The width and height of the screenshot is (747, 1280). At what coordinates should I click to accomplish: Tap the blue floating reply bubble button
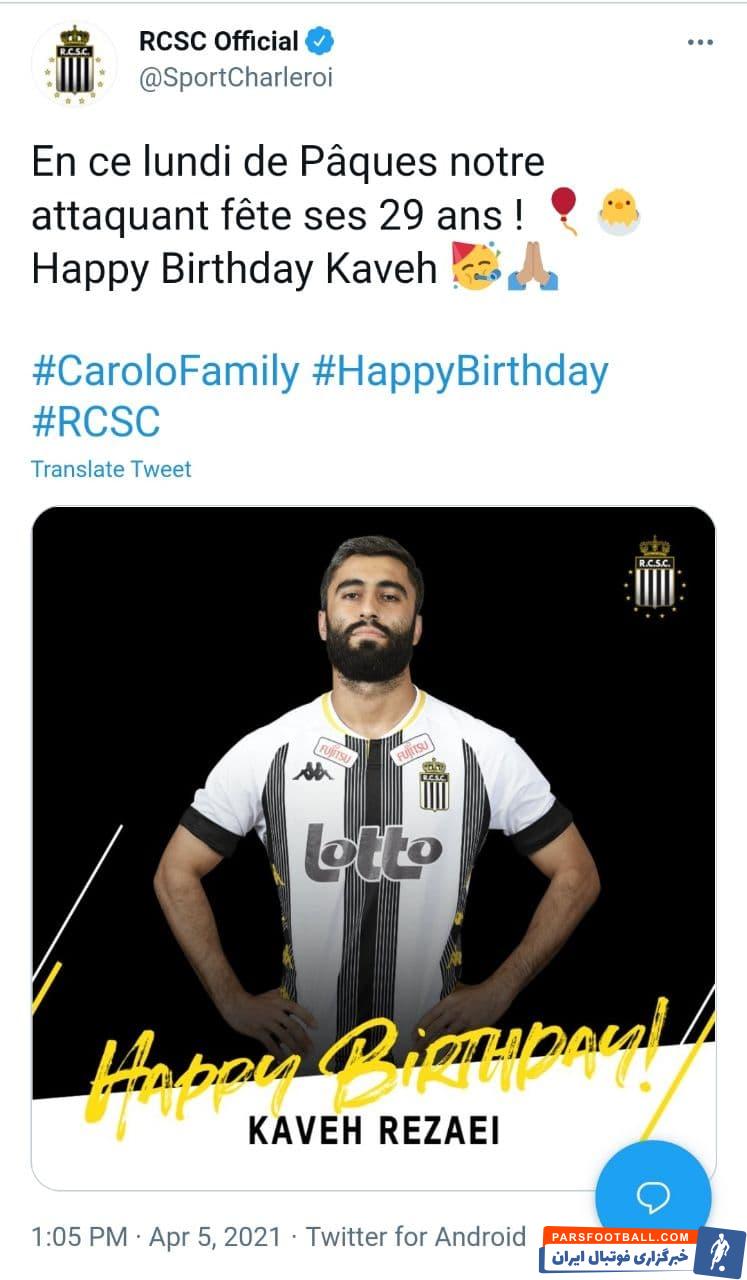[653, 1196]
